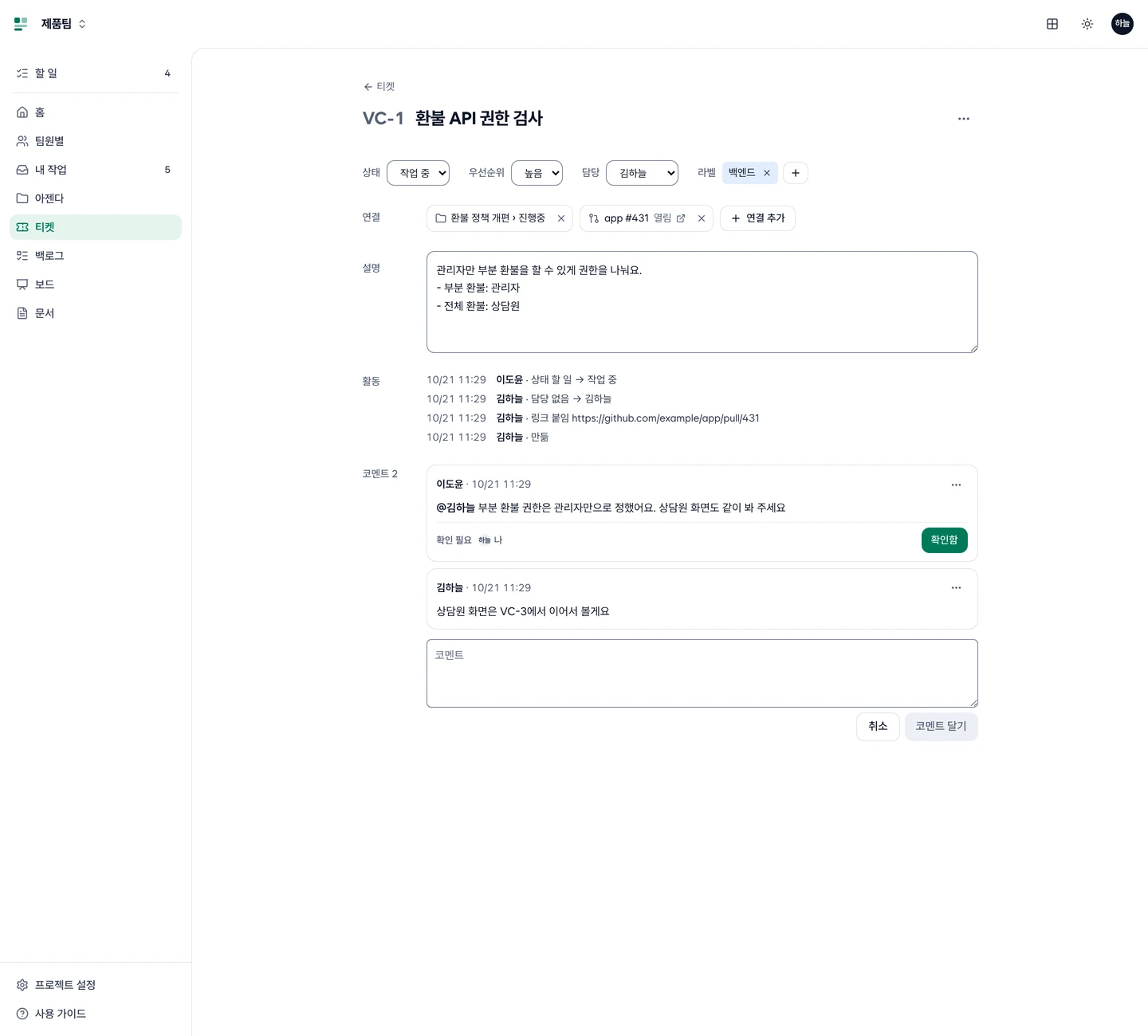Open 팀원별 in the sidebar
The height and width of the screenshot is (1036, 1148).
96,141
